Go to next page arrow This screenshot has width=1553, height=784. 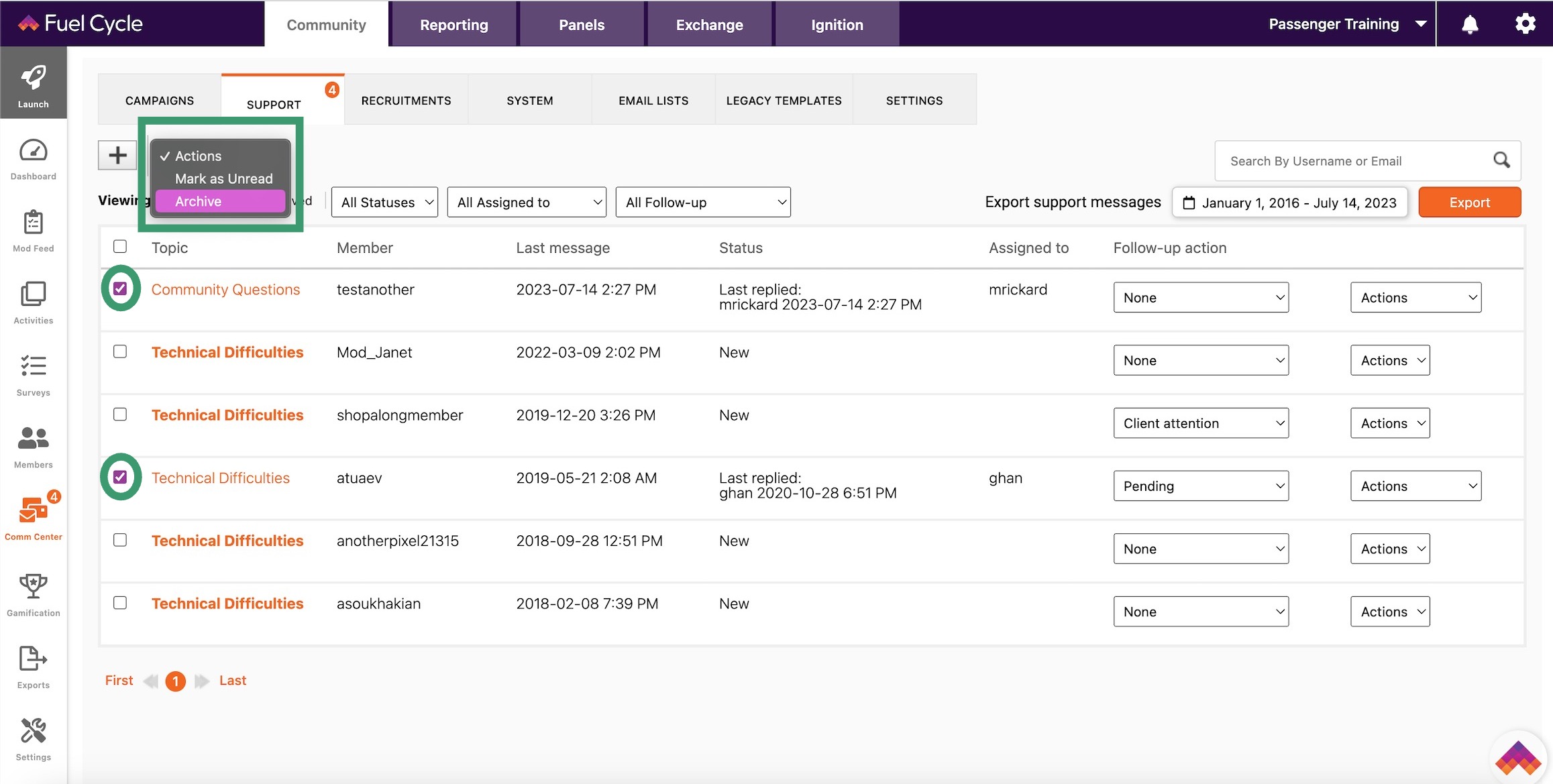click(x=202, y=681)
